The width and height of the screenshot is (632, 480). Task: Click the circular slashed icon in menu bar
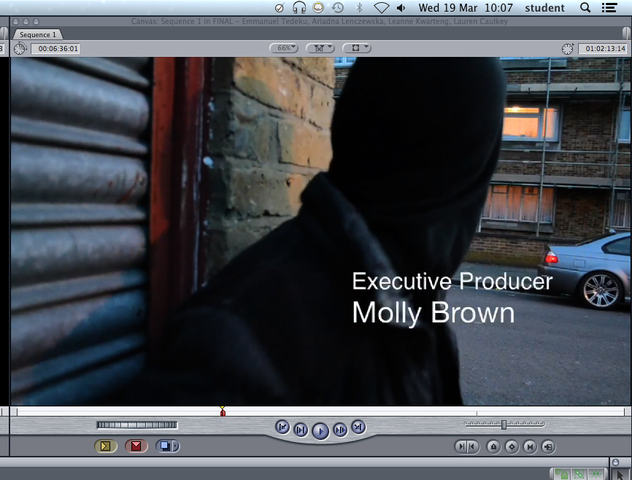(x=279, y=8)
